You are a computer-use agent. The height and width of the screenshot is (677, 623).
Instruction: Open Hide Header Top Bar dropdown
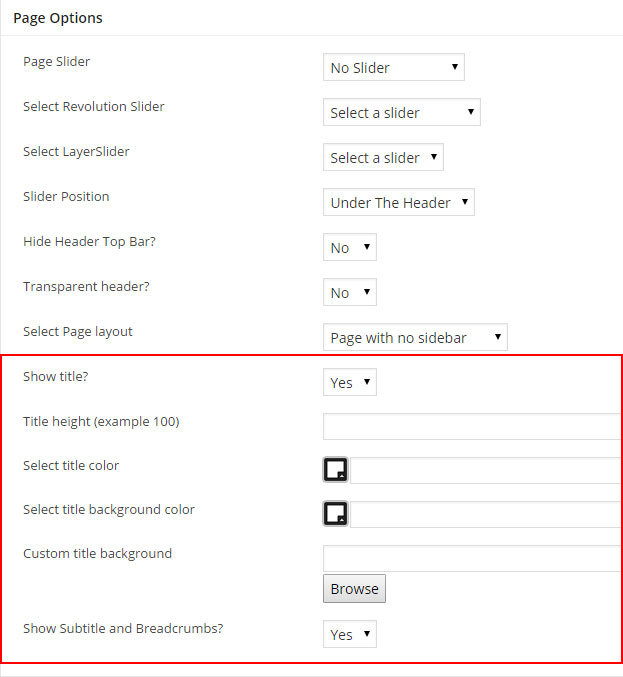click(349, 248)
